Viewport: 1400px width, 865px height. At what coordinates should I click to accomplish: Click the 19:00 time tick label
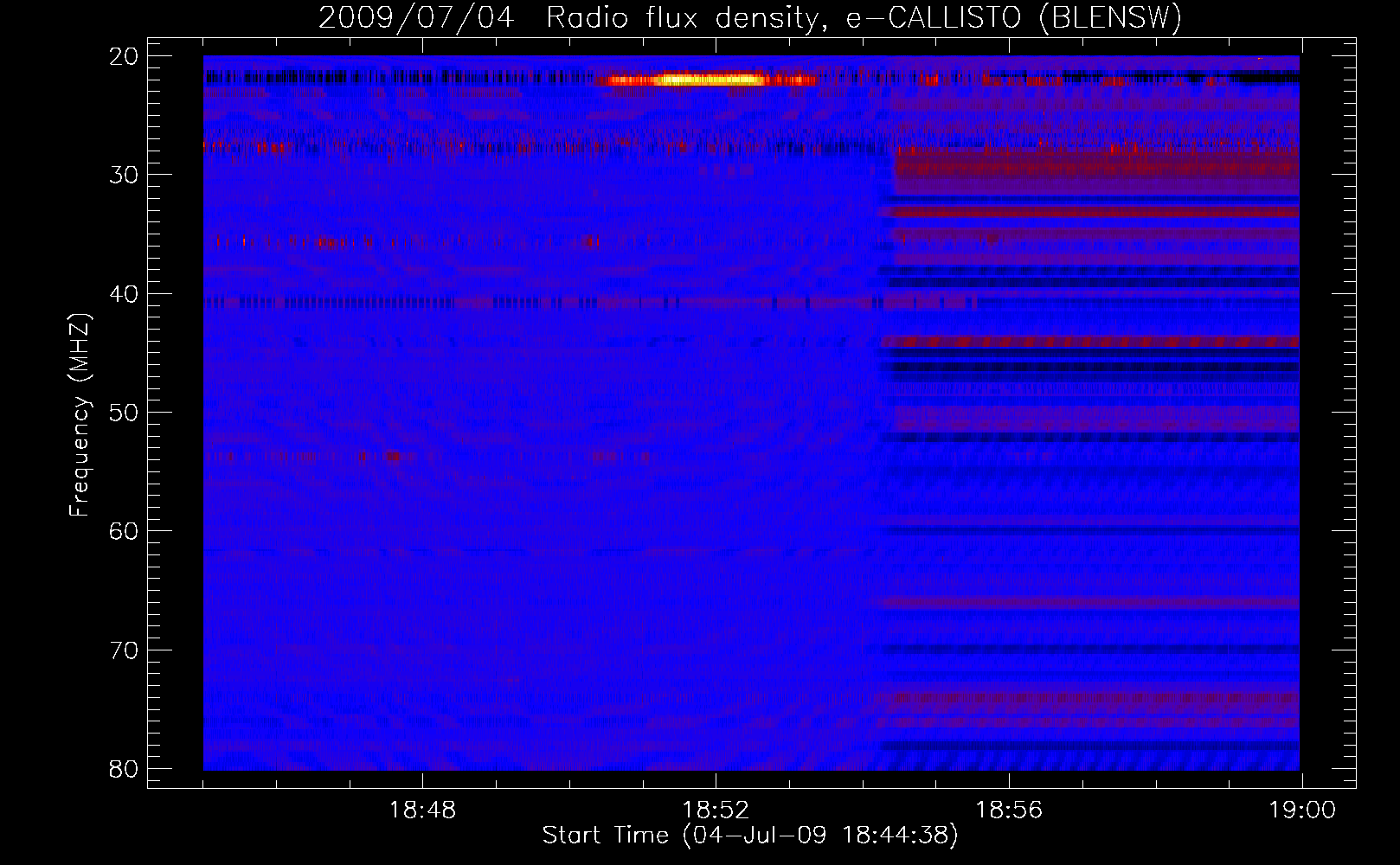tap(1302, 811)
